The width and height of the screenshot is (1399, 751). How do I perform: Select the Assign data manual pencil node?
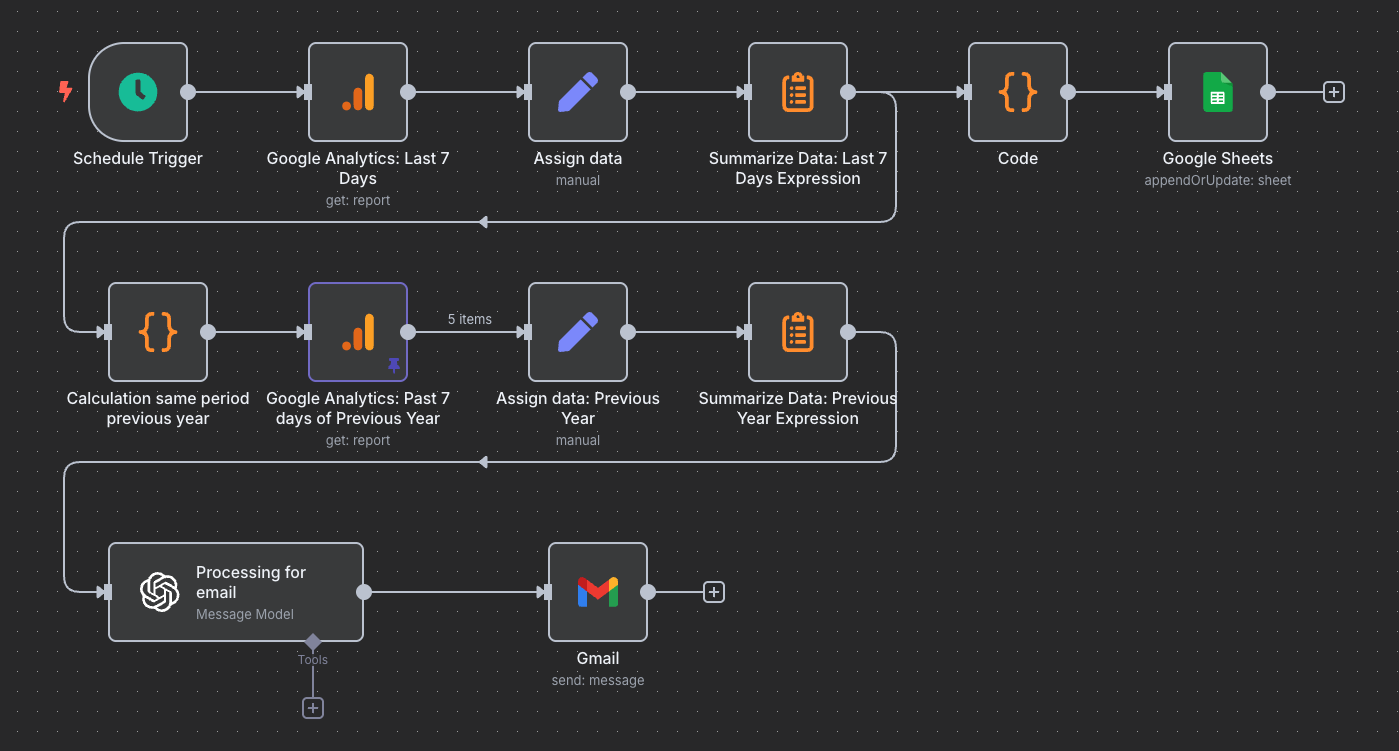click(578, 92)
